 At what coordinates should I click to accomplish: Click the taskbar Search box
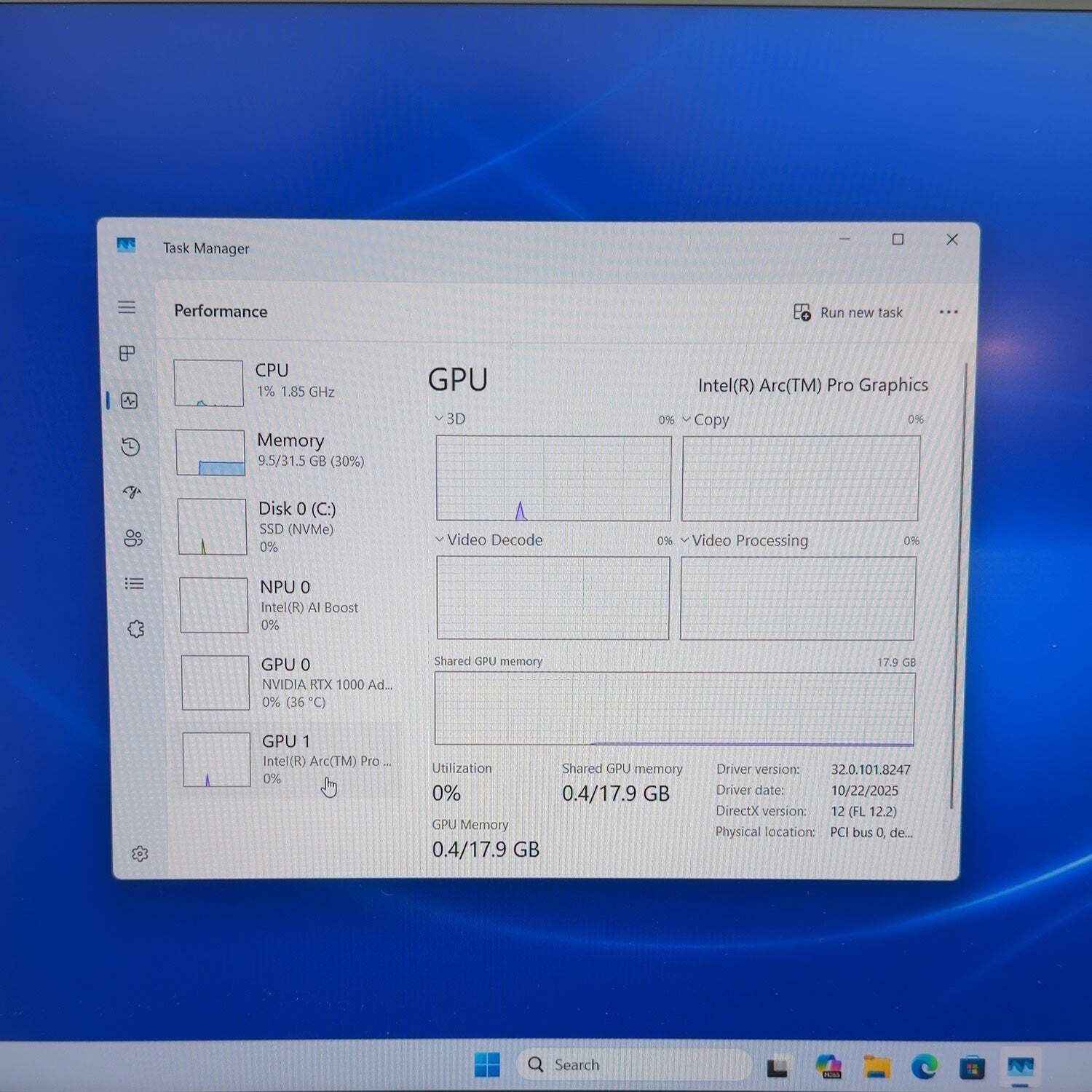click(633, 1064)
